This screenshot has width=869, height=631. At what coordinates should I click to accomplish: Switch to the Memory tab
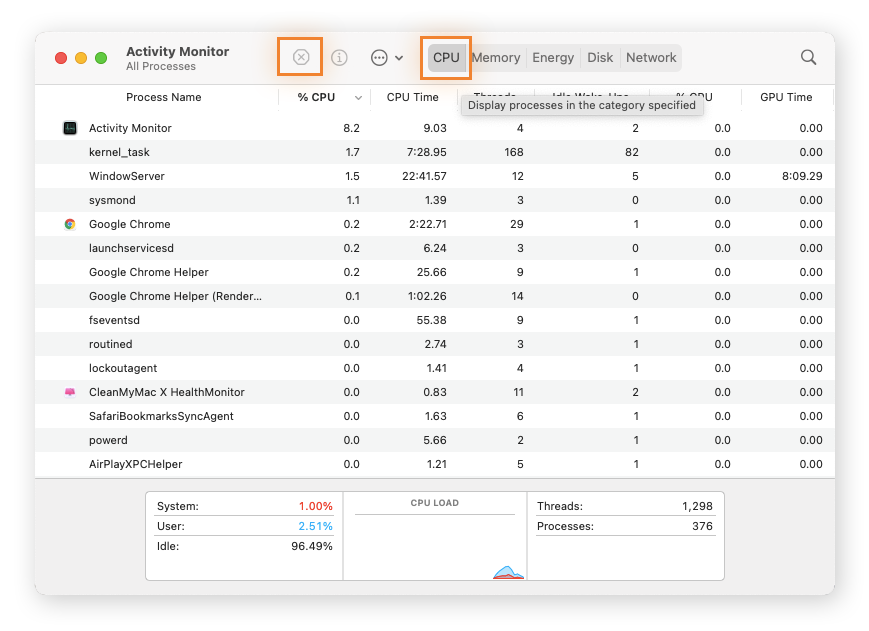(495, 57)
